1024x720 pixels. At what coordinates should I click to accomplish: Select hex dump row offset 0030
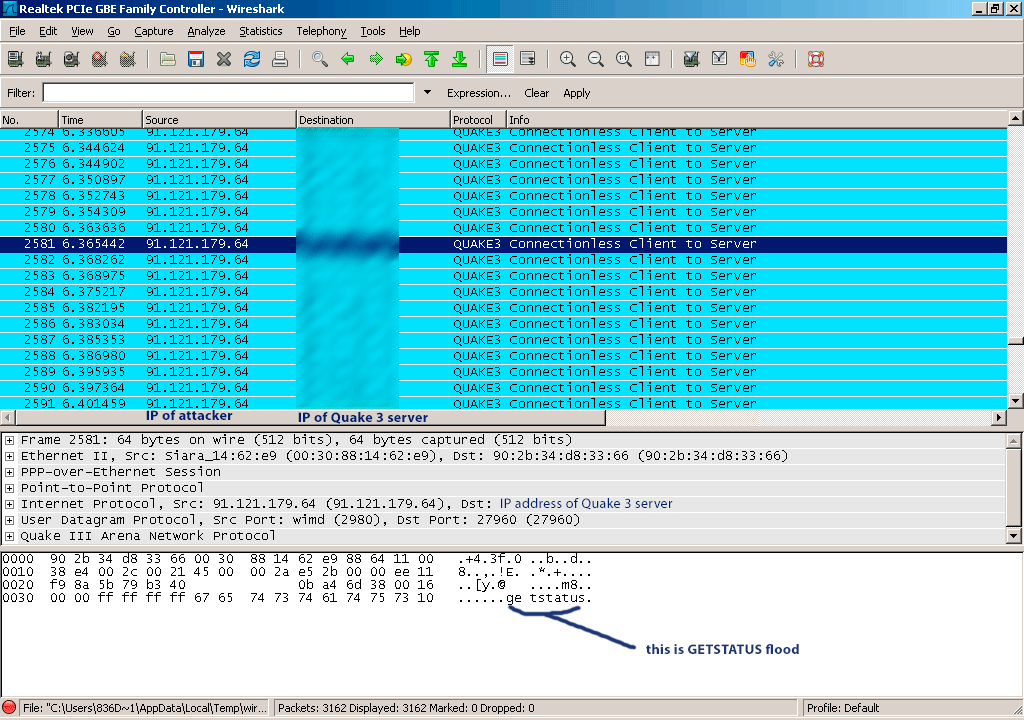pyautogui.click(x=297, y=598)
